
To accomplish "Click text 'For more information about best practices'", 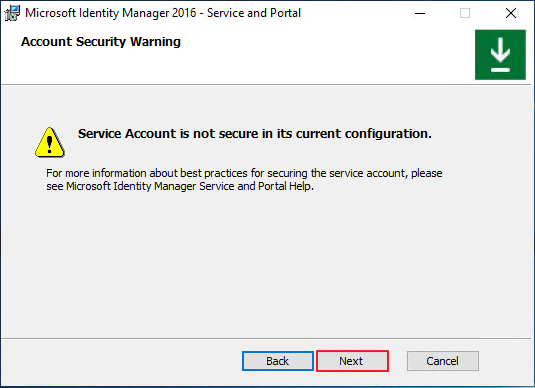I will pos(147,173).
